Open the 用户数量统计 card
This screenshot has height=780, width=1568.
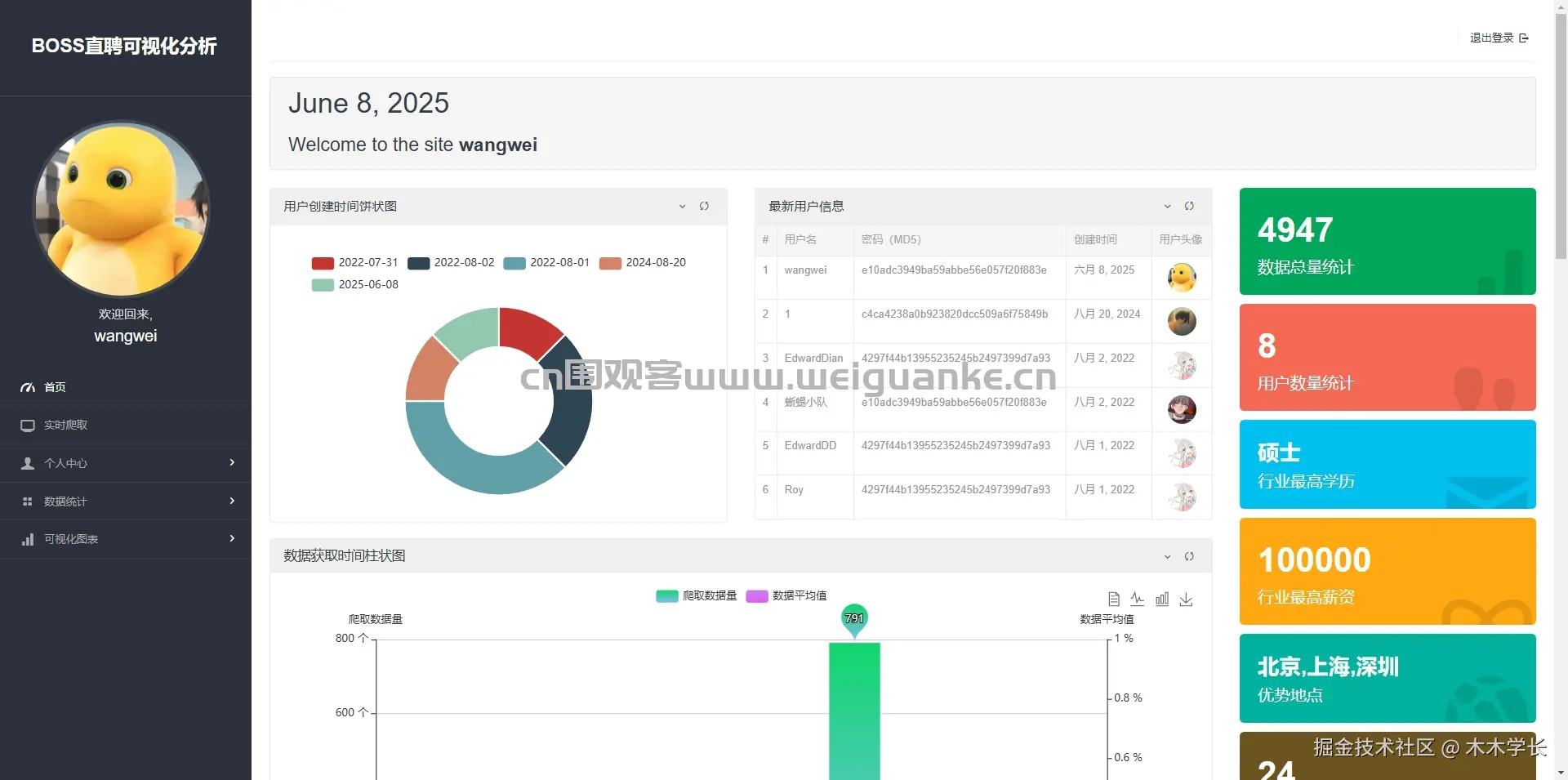pyautogui.click(x=1388, y=357)
